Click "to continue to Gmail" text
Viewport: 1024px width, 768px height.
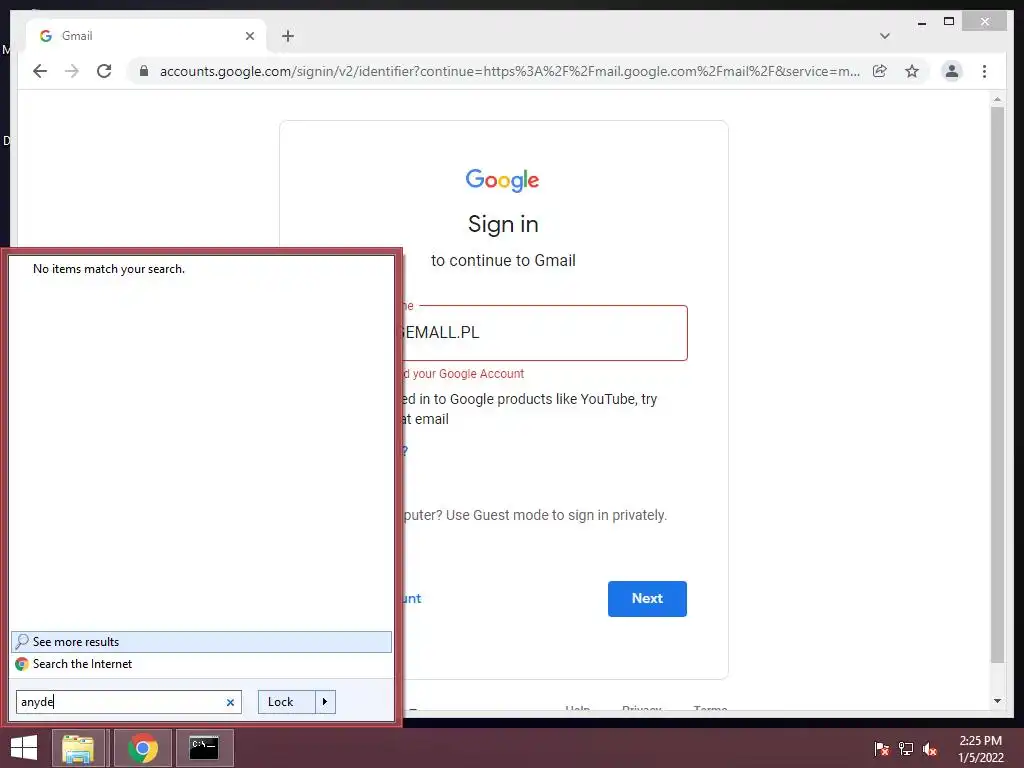503,261
